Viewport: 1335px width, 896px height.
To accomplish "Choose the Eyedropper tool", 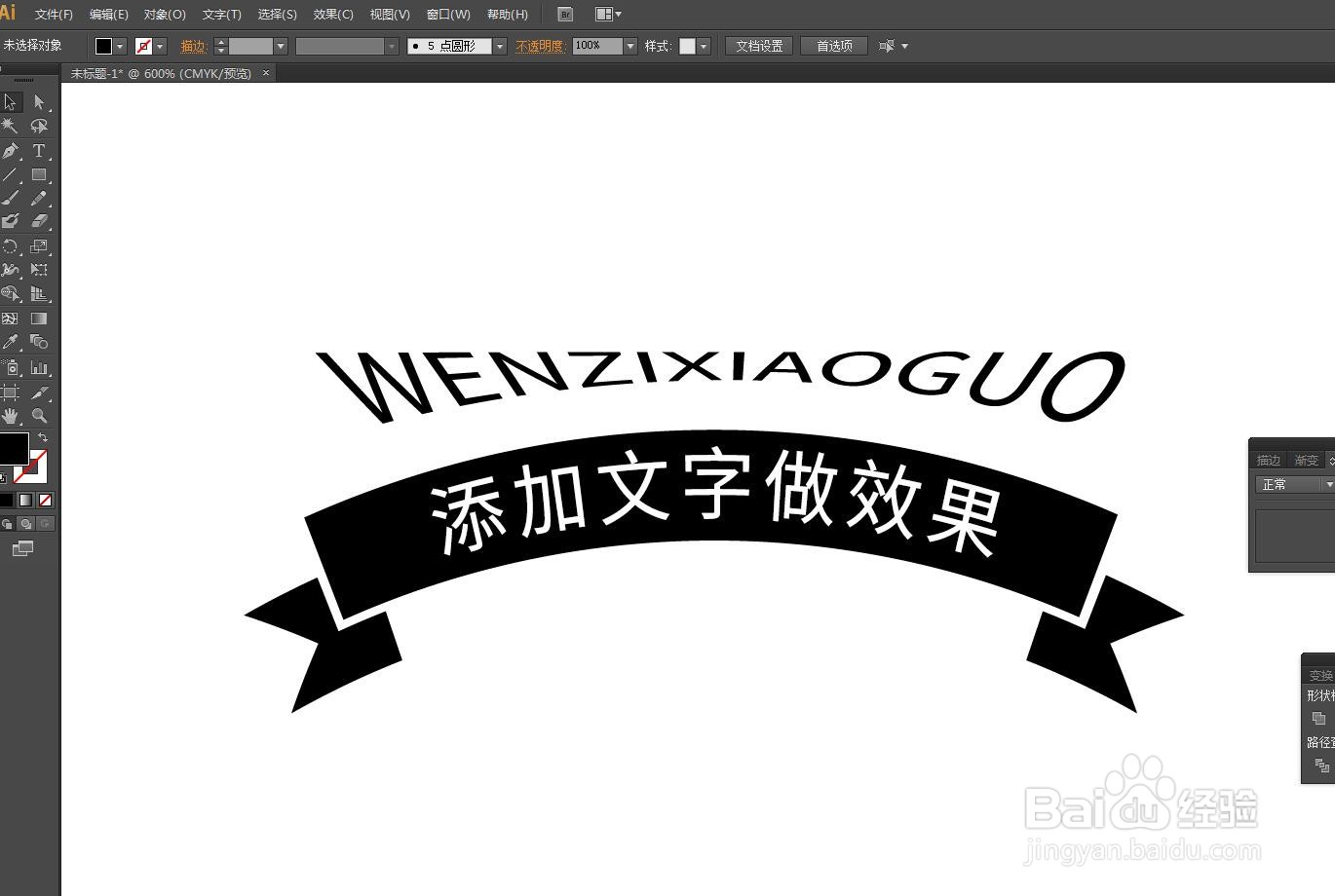I will pos(11,342).
